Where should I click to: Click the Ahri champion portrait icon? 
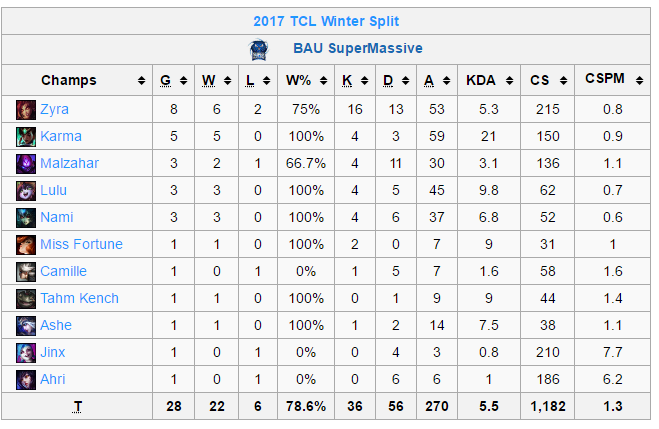[x=26, y=379]
